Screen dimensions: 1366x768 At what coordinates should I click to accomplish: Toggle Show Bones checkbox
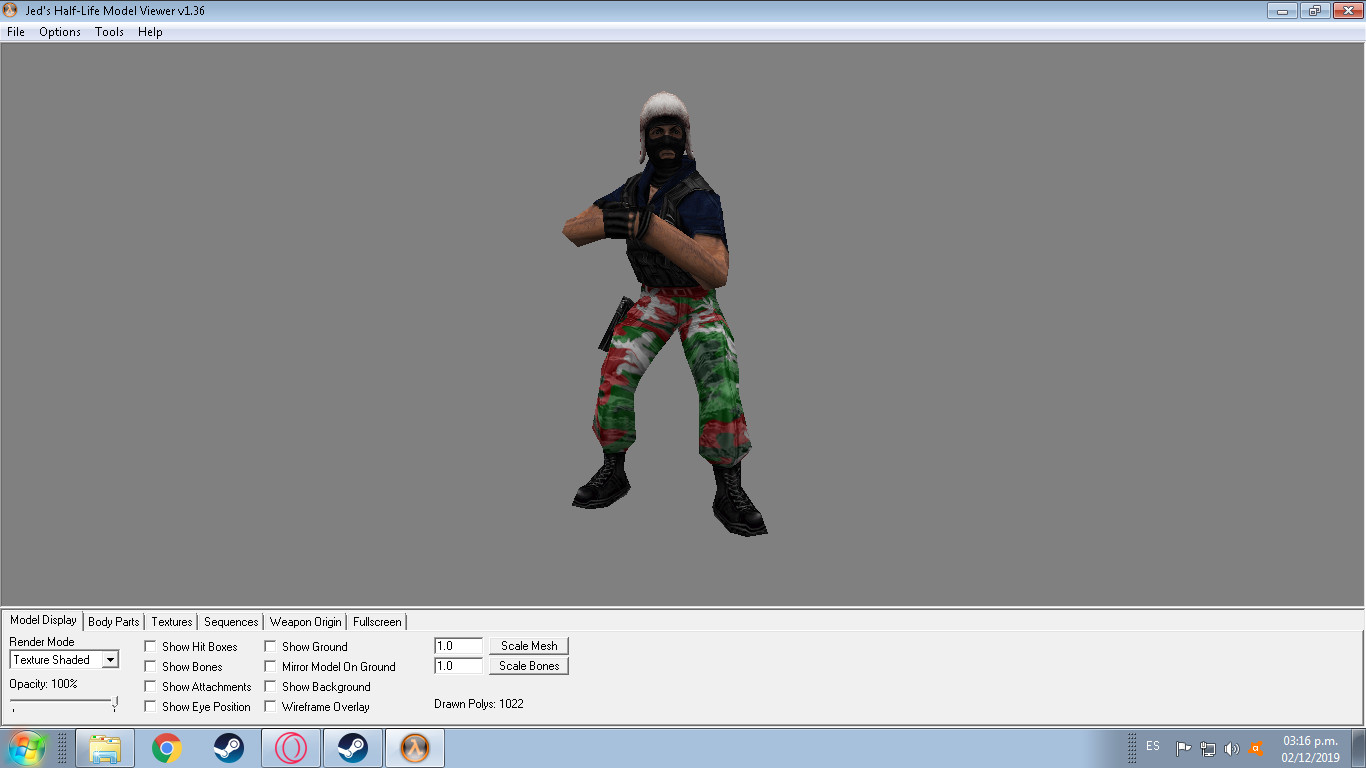150,667
